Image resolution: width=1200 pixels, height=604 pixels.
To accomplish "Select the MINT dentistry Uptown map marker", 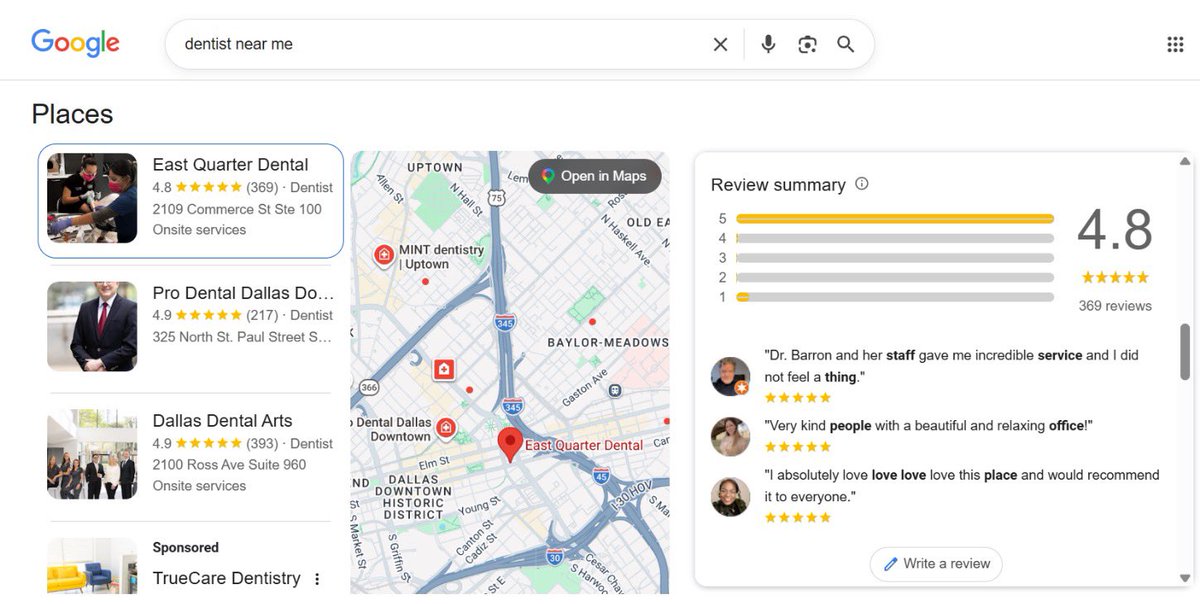I will (383, 256).
